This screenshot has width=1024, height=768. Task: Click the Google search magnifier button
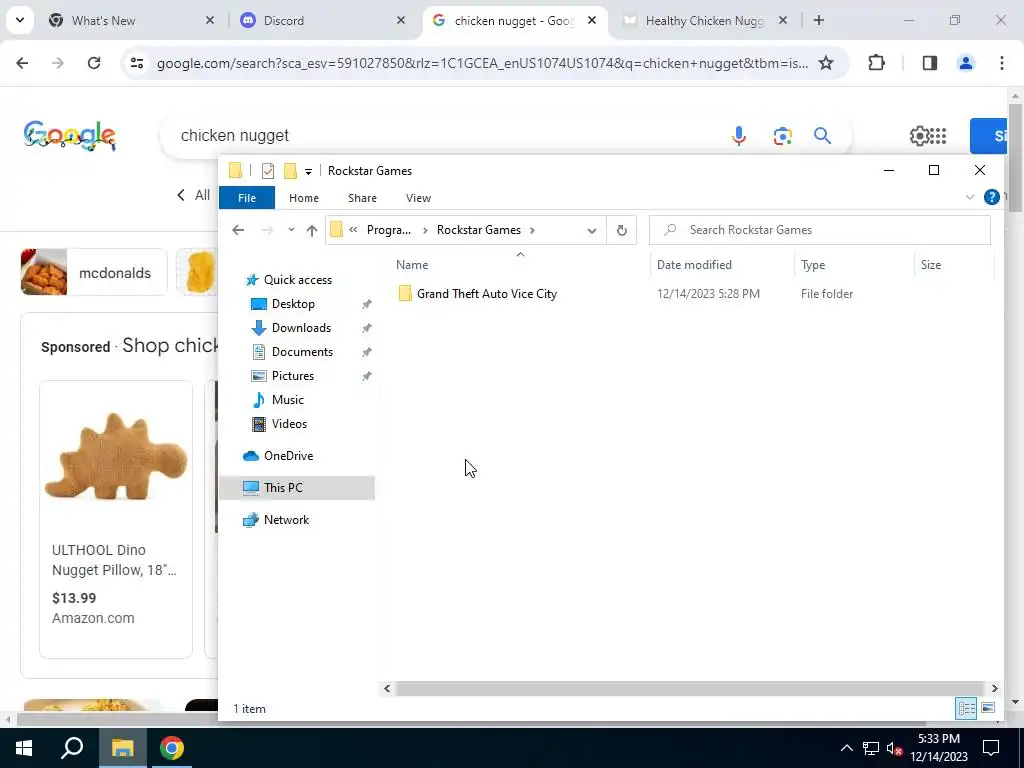[x=822, y=136]
